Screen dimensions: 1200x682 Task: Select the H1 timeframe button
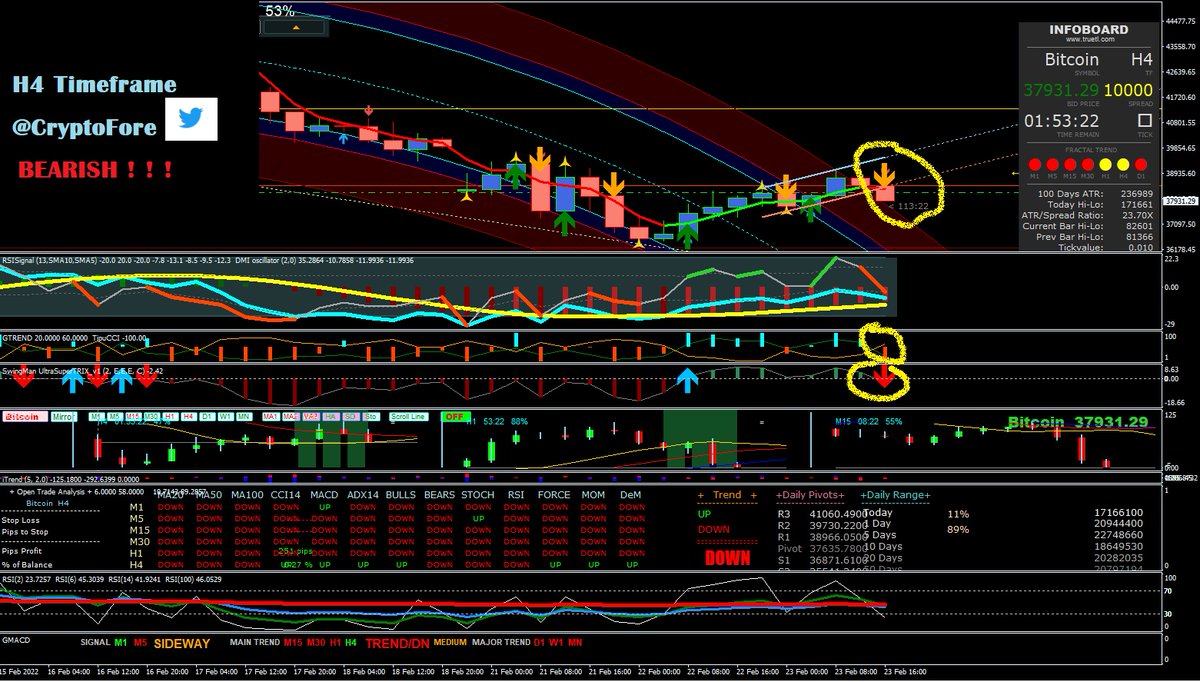click(169, 416)
